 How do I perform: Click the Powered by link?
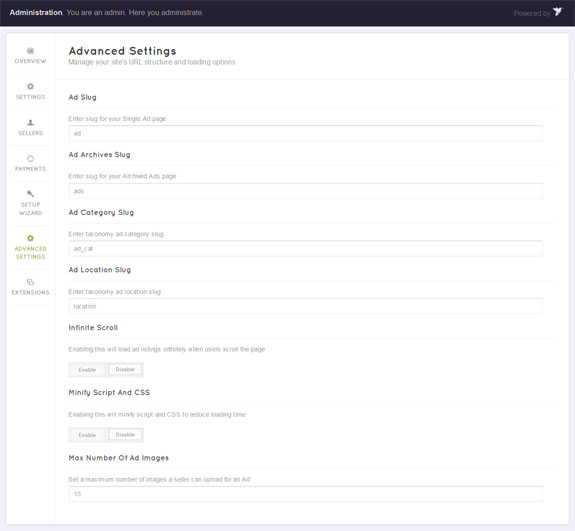(x=532, y=13)
